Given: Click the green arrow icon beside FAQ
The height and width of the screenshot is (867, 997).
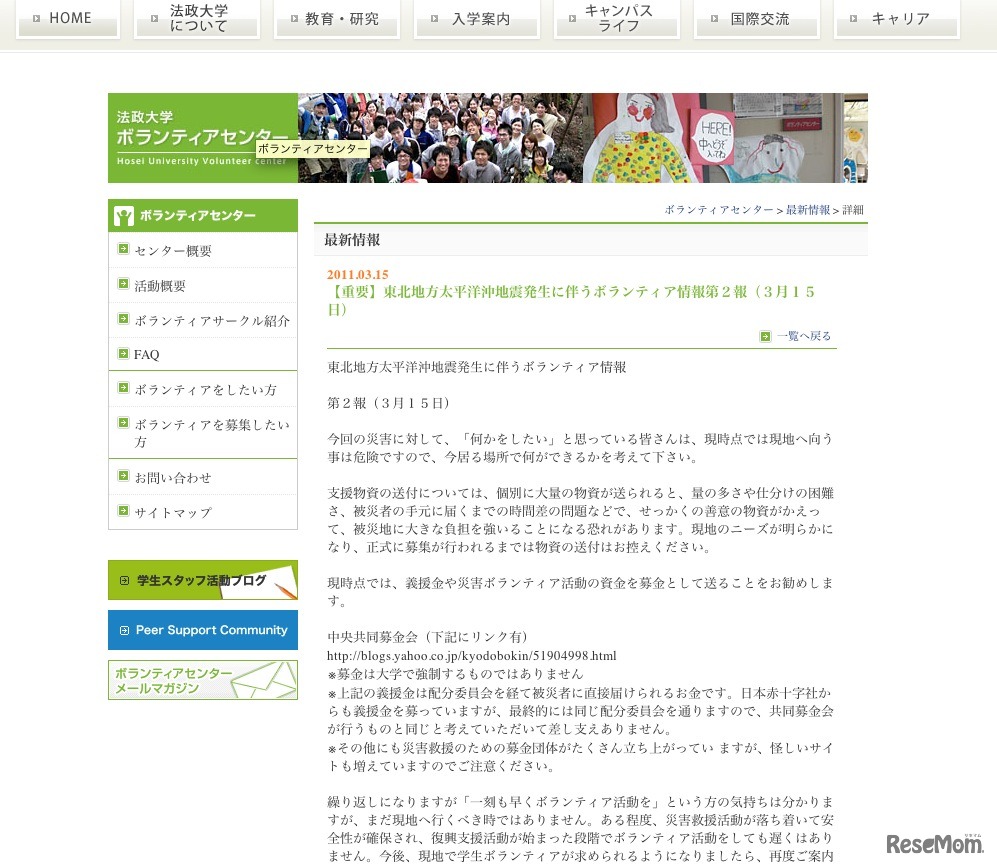Looking at the screenshot, I should [x=123, y=353].
